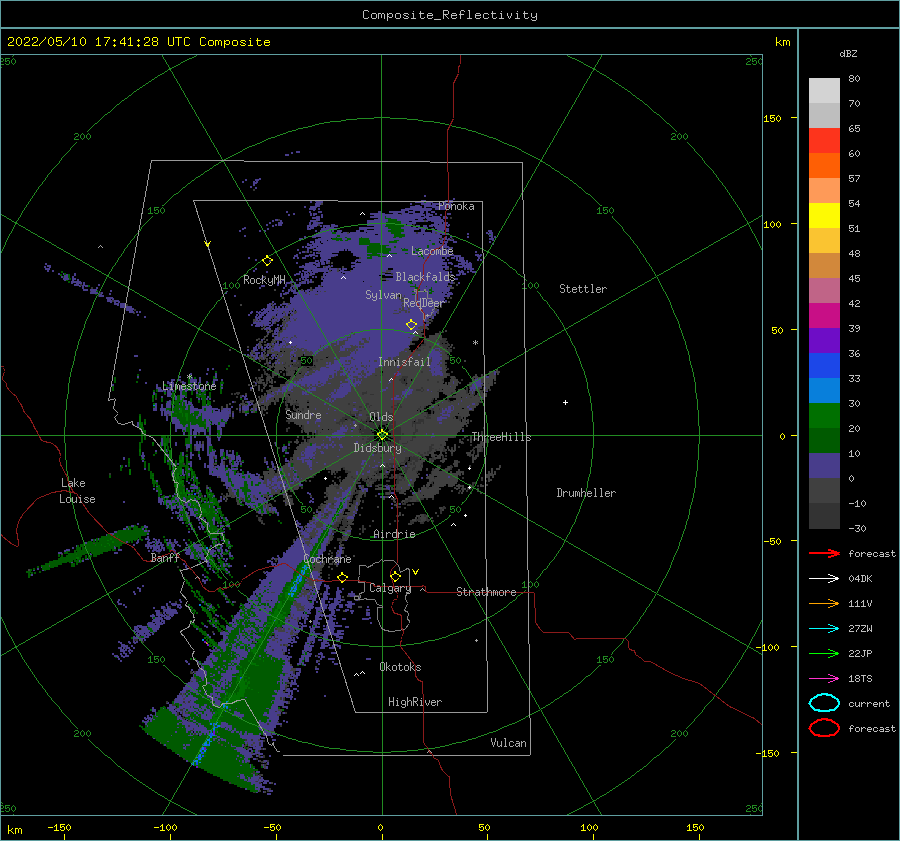Screen dimensions: 900x841
Task: Click the Banff town label
Action: click(x=165, y=558)
